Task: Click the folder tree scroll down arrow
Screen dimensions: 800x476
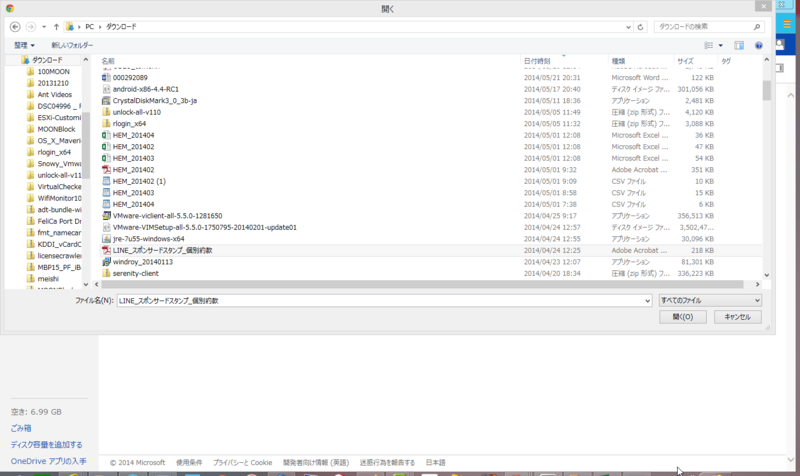Action: pos(86,284)
